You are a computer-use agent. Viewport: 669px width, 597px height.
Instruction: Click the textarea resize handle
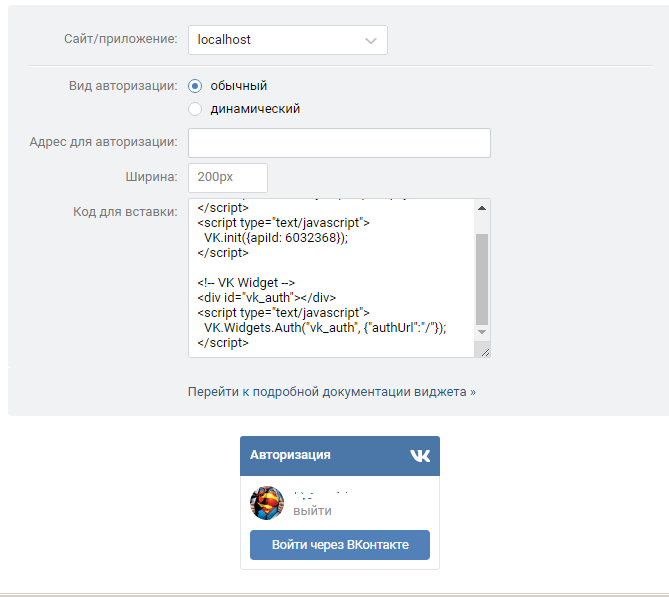point(485,352)
